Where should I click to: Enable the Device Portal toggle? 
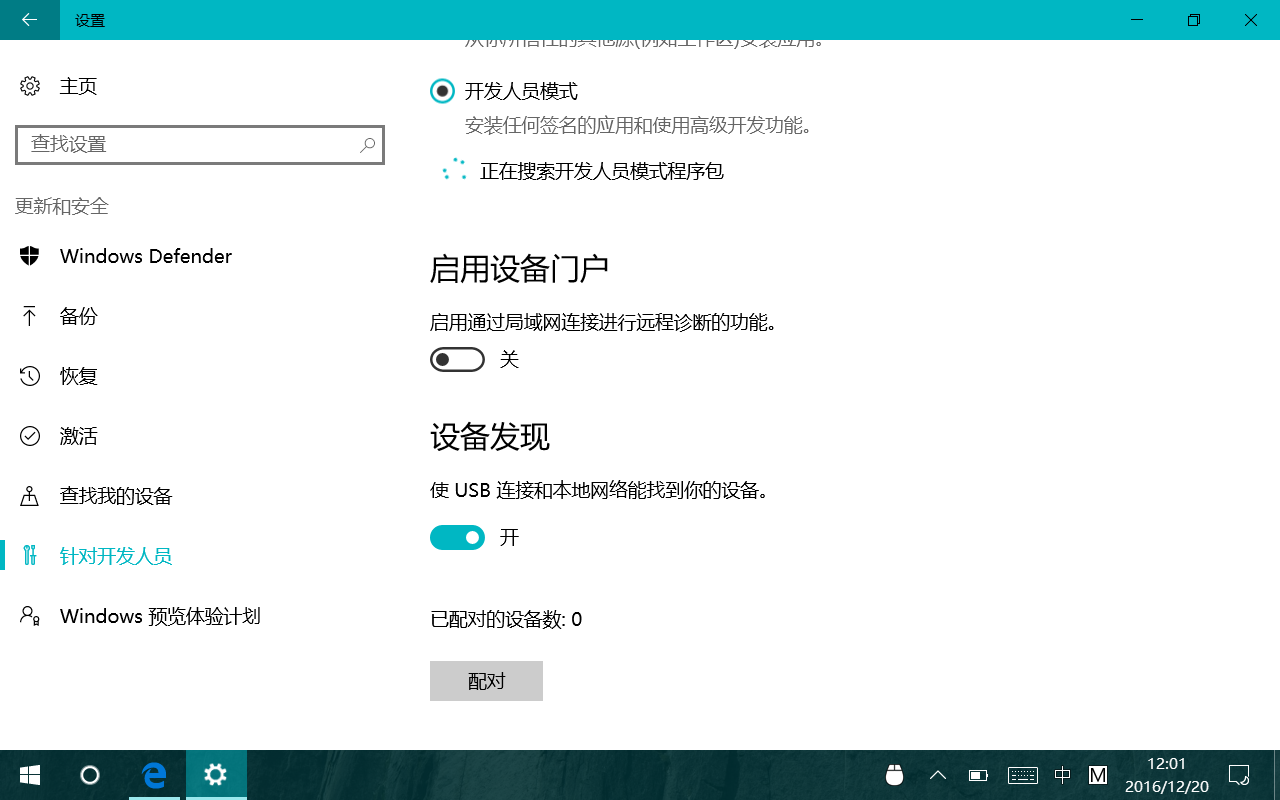coord(457,359)
